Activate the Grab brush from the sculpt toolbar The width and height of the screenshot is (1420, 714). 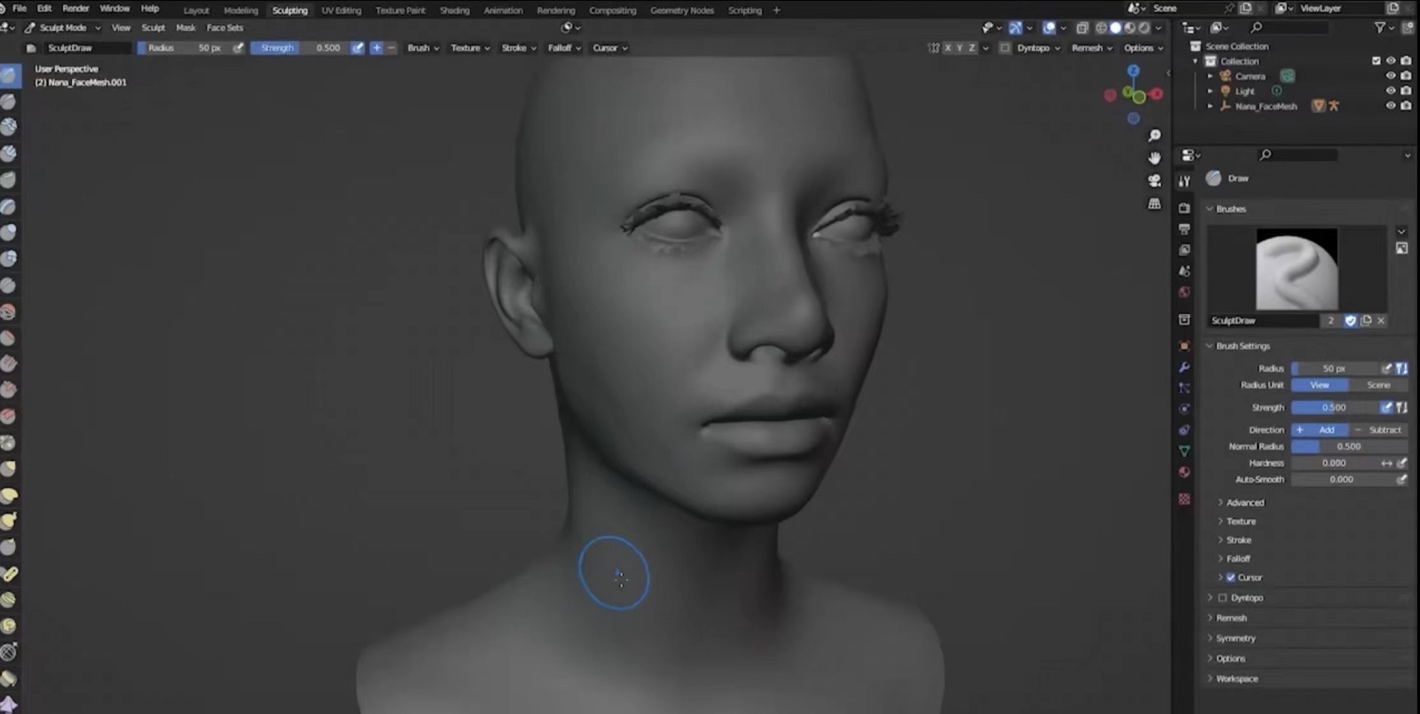click(x=10, y=468)
